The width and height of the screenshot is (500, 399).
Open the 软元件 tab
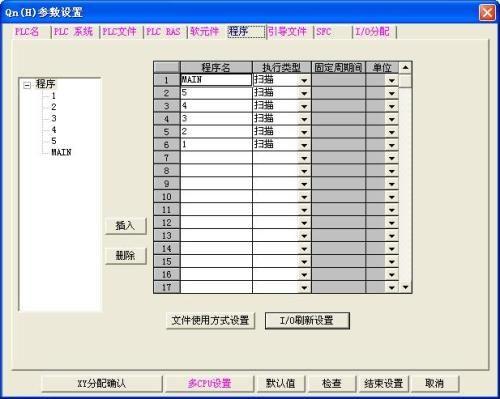point(204,32)
